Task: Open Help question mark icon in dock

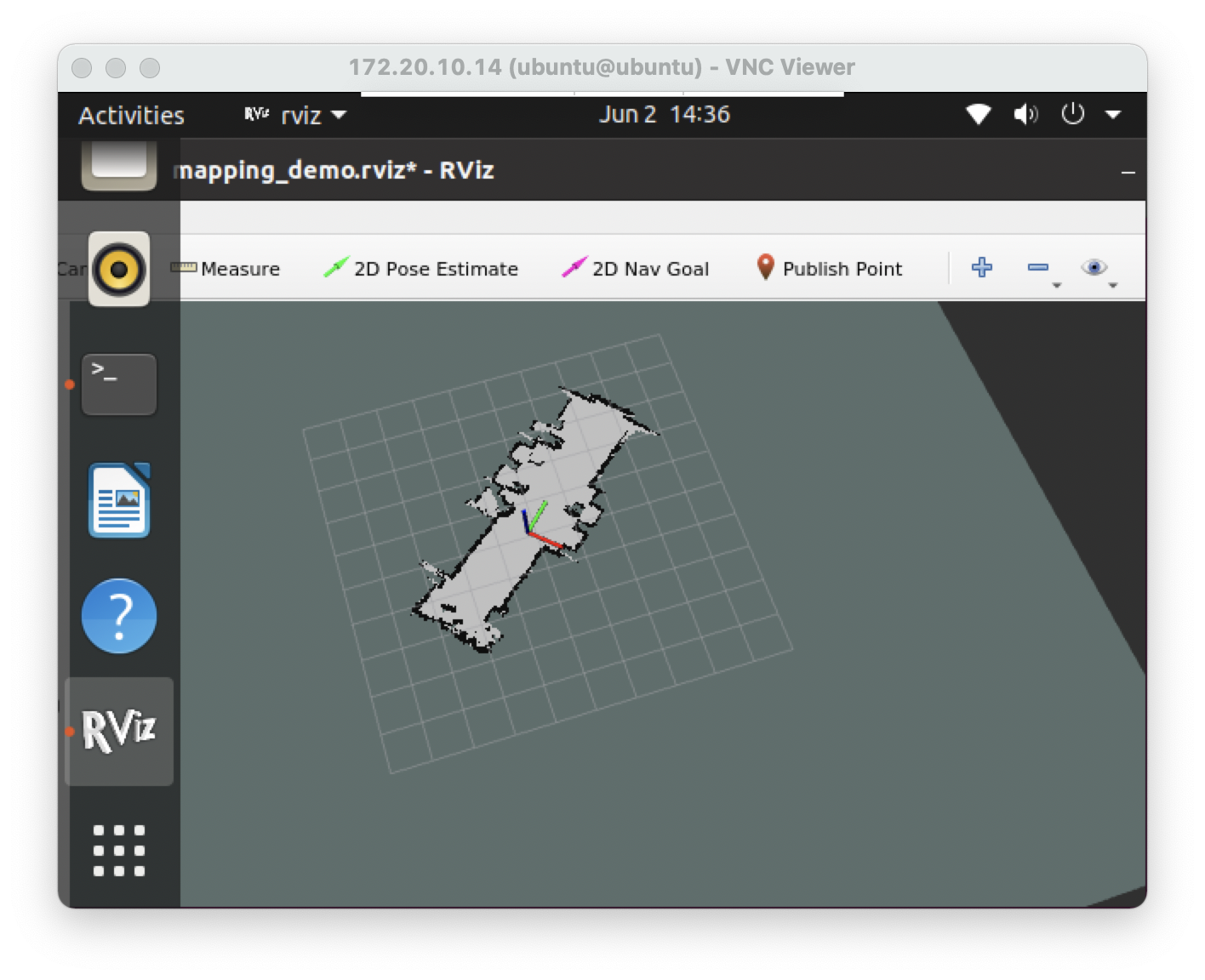Action: tap(119, 616)
